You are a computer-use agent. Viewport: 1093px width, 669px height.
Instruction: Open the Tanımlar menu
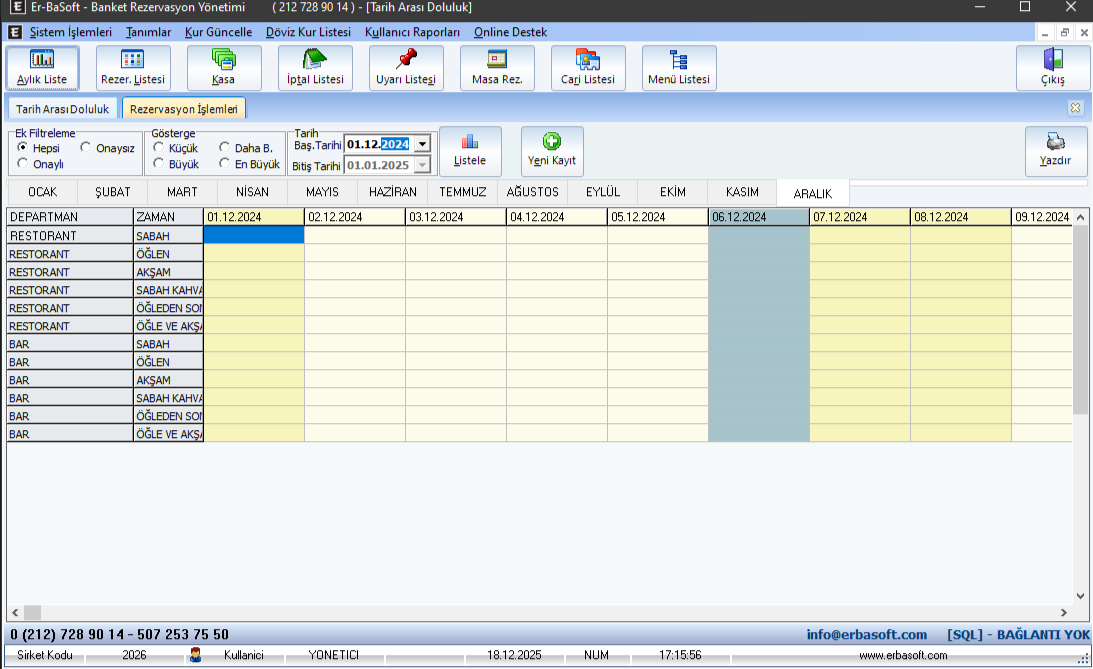148,32
